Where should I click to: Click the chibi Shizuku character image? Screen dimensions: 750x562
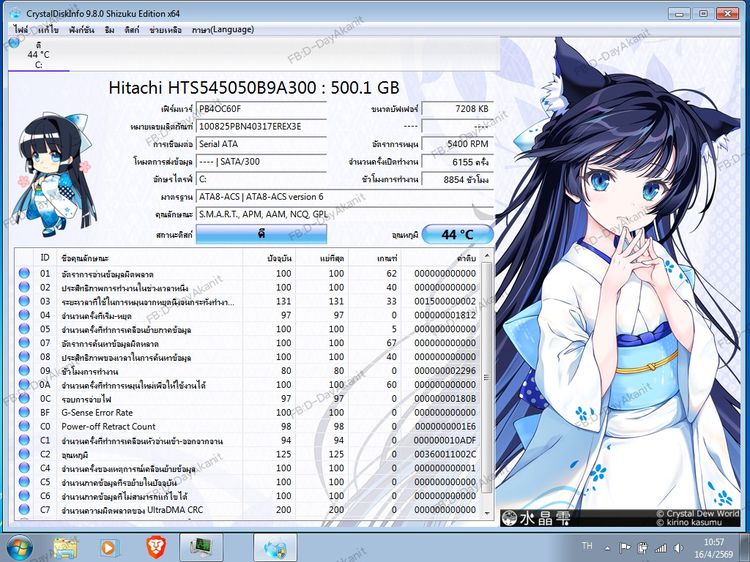(54, 175)
